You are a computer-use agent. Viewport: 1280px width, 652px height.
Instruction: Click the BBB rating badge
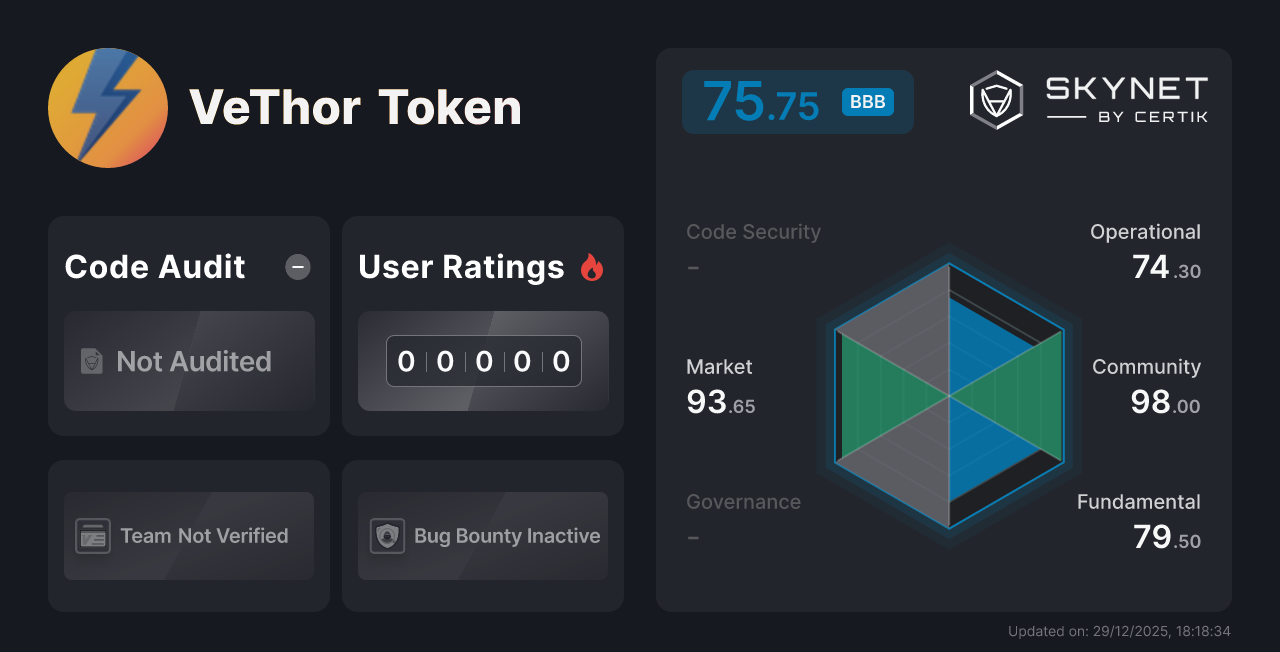click(x=868, y=101)
